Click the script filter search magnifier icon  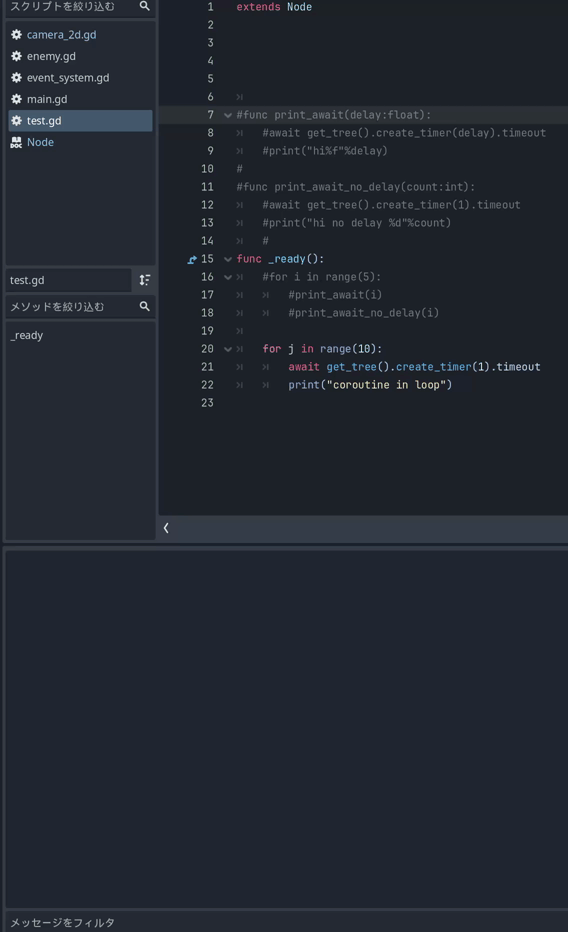144,6
